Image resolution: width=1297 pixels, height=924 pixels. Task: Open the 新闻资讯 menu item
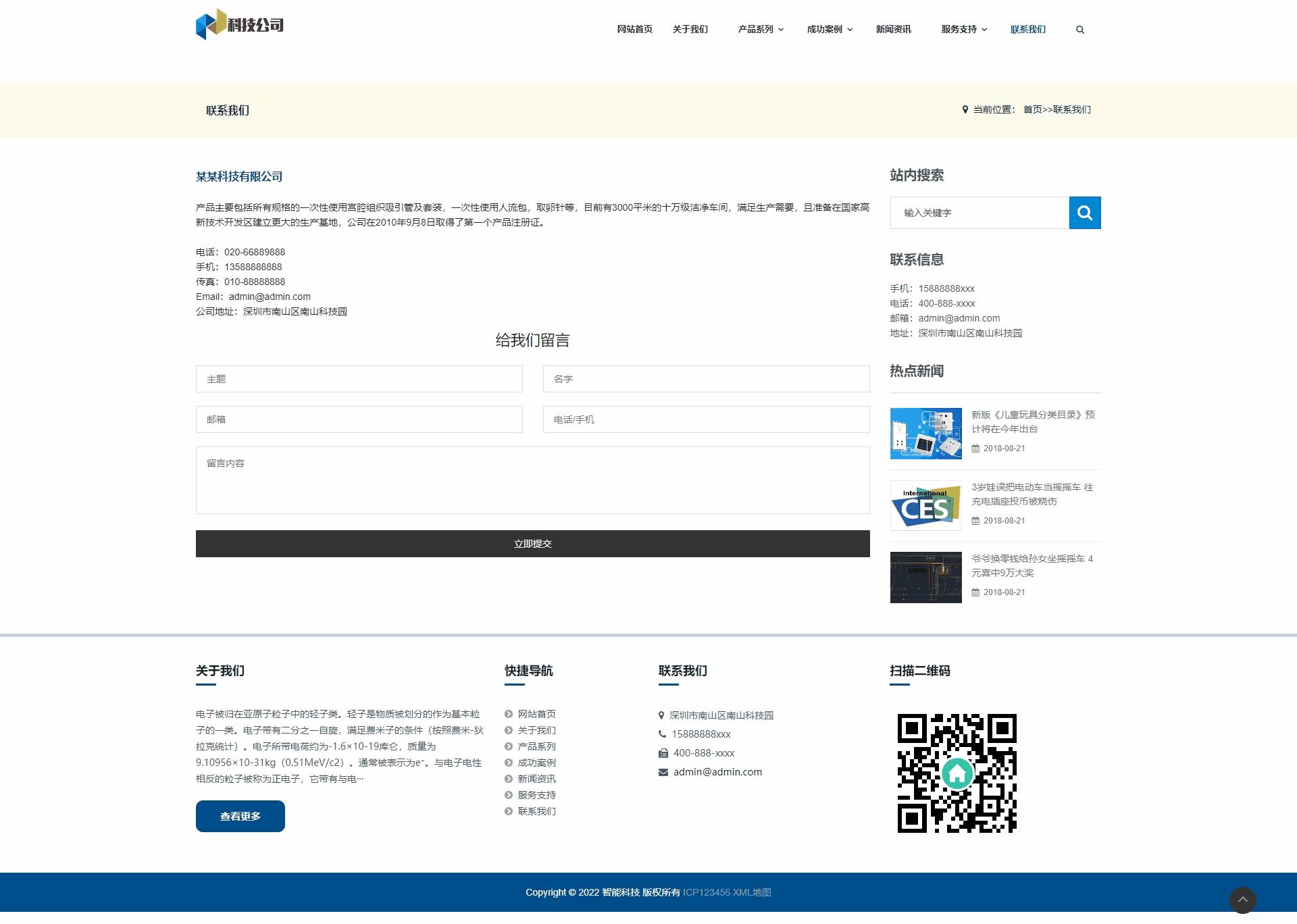tap(893, 30)
